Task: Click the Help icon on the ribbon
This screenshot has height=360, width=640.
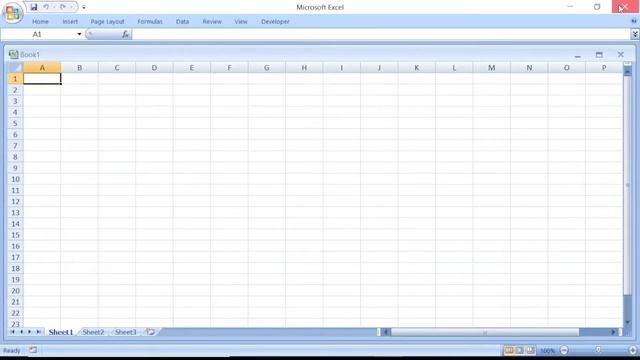Action: pos(634,21)
